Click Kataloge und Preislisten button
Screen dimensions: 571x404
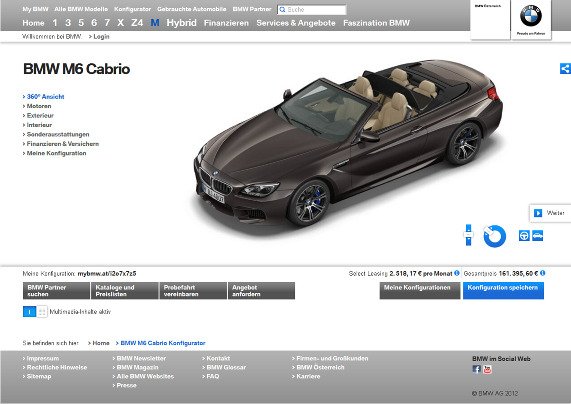tap(125, 290)
